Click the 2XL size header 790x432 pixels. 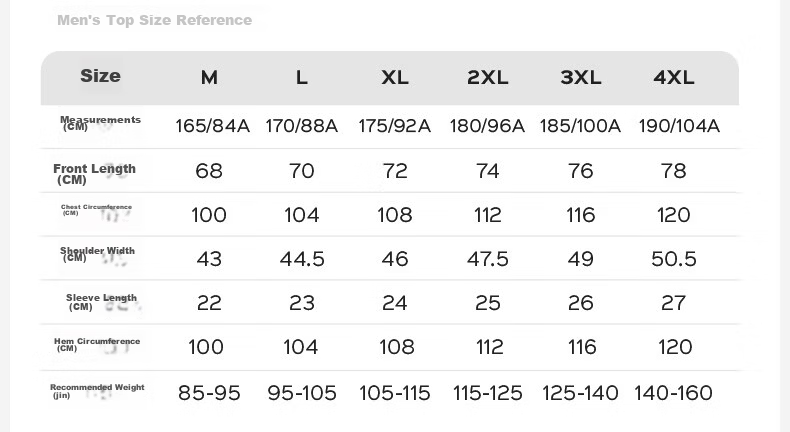point(488,78)
